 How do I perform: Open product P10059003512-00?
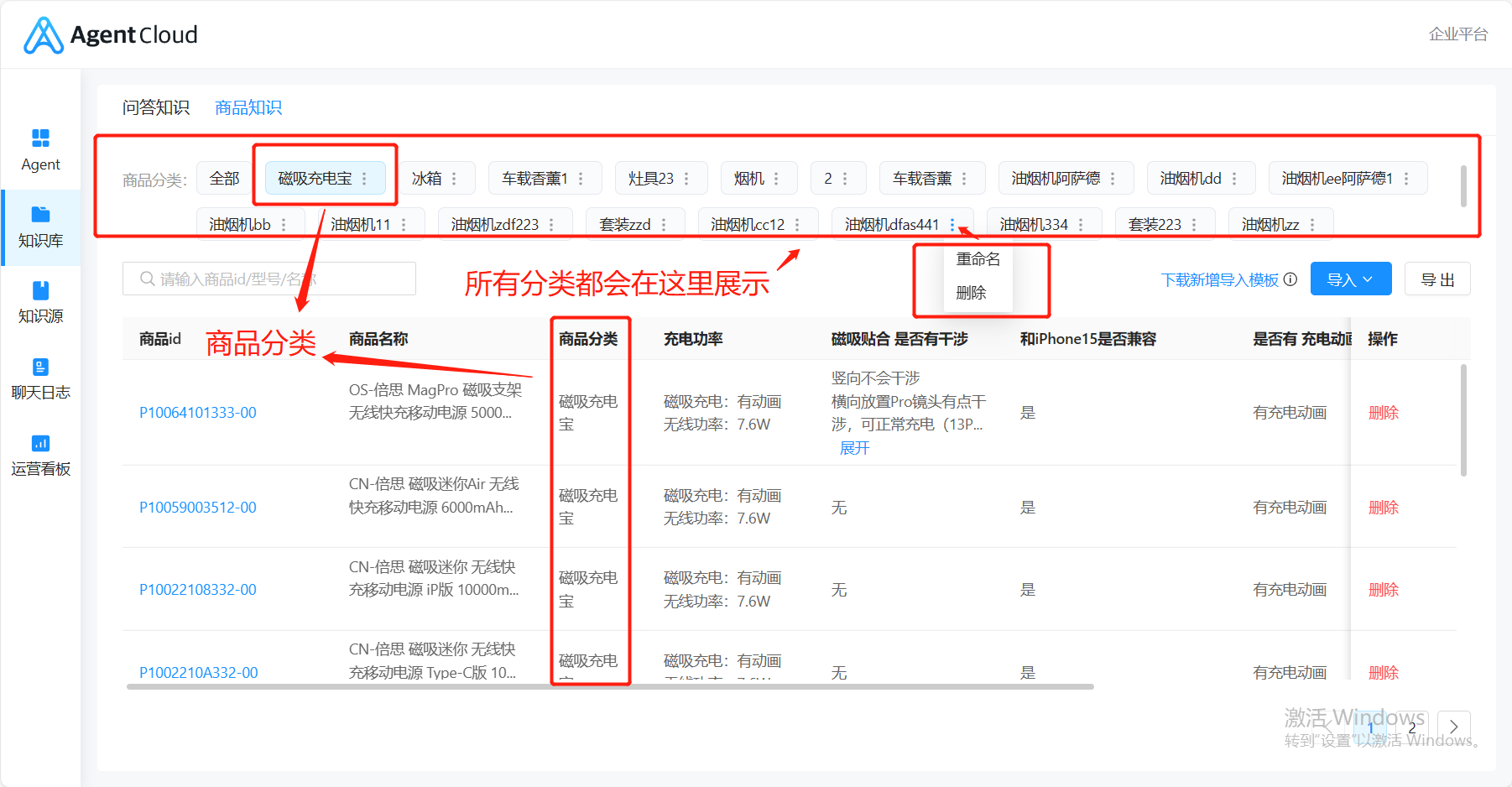click(198, 508)
